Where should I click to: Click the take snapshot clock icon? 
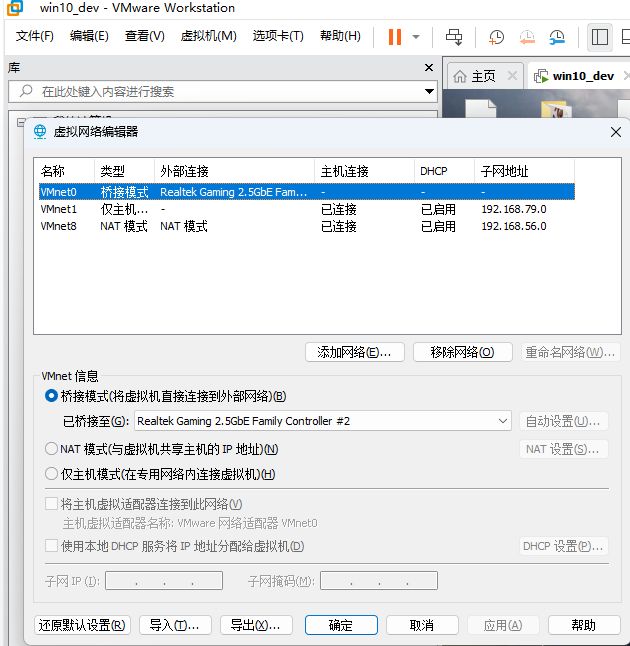[x=497, y=37]
